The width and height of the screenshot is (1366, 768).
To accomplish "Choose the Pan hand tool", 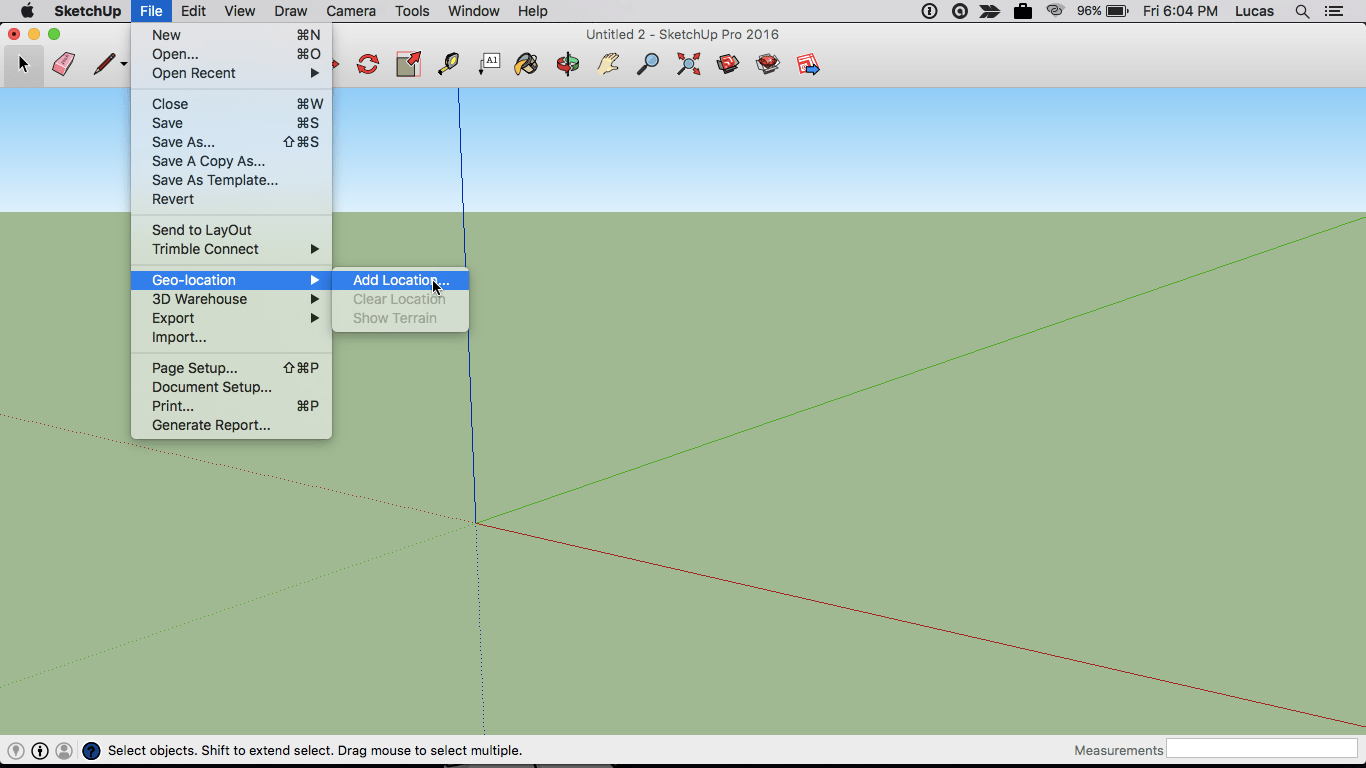I will tap(608, 65).
